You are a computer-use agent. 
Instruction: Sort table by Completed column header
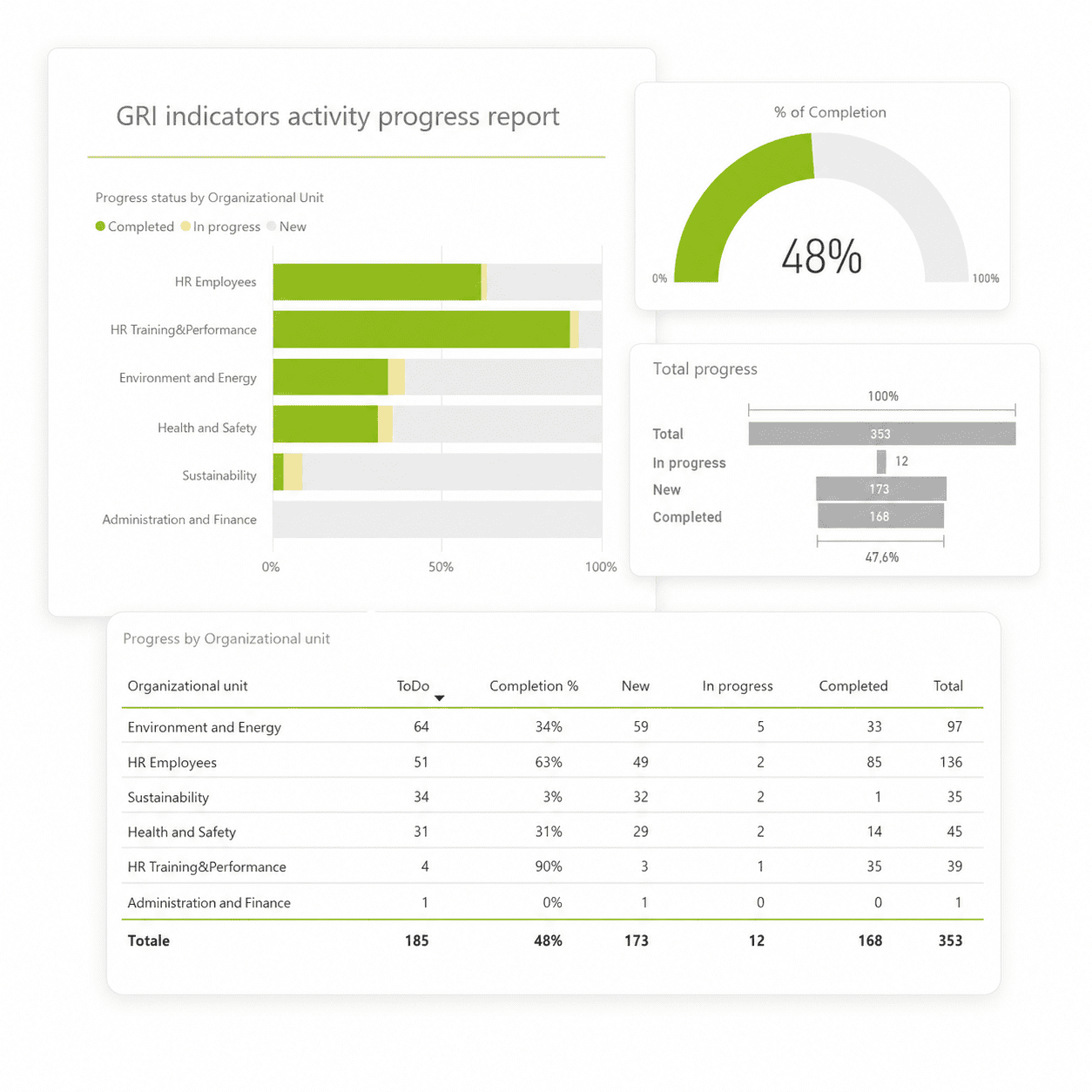853,686
